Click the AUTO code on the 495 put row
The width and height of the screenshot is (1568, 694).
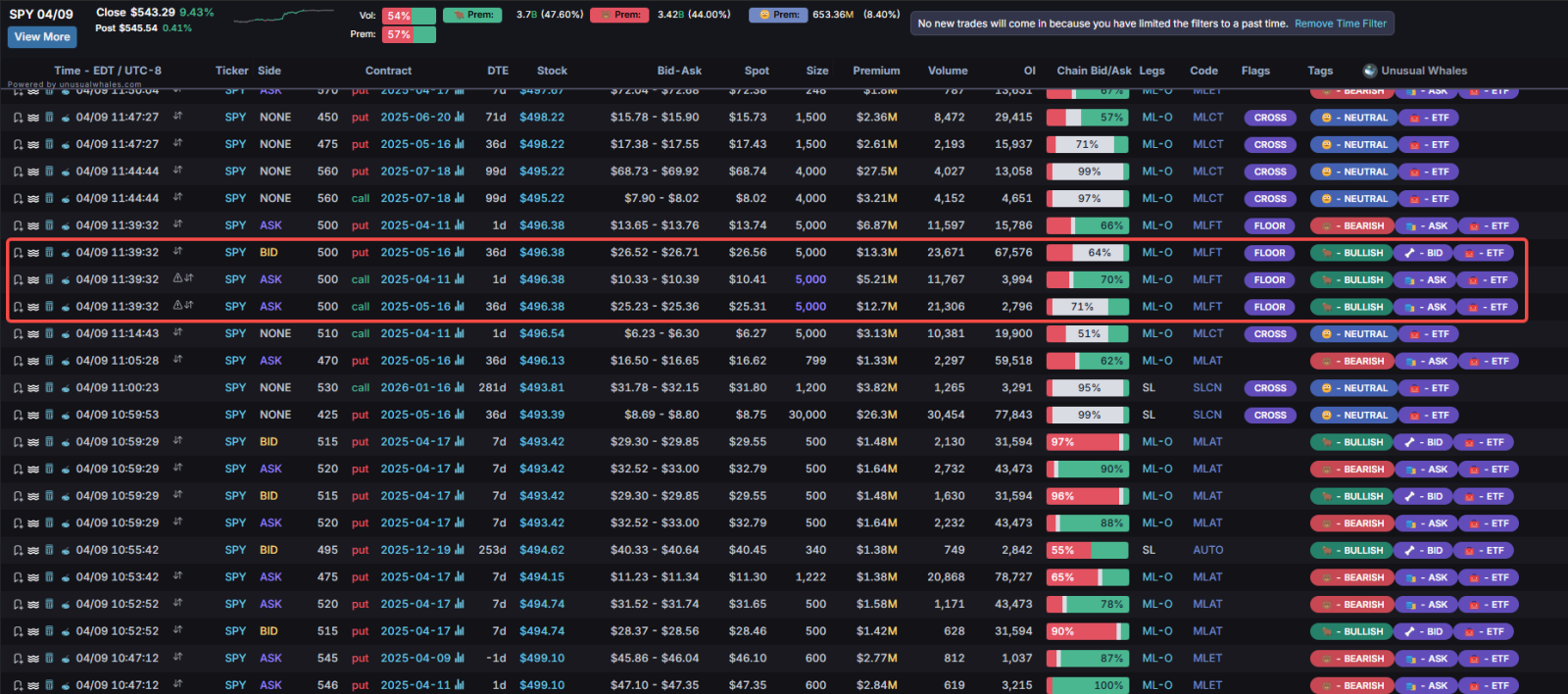tap(1207, 551)
